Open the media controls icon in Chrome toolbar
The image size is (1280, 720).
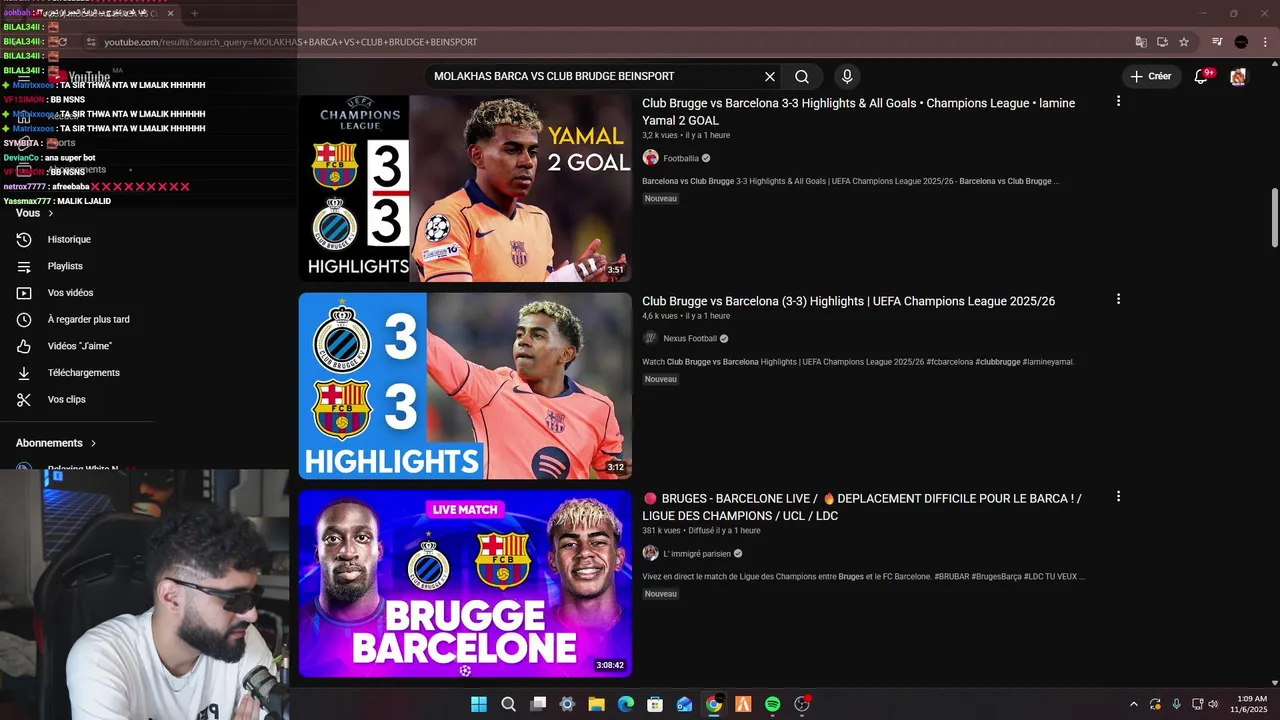(1217, 42)
